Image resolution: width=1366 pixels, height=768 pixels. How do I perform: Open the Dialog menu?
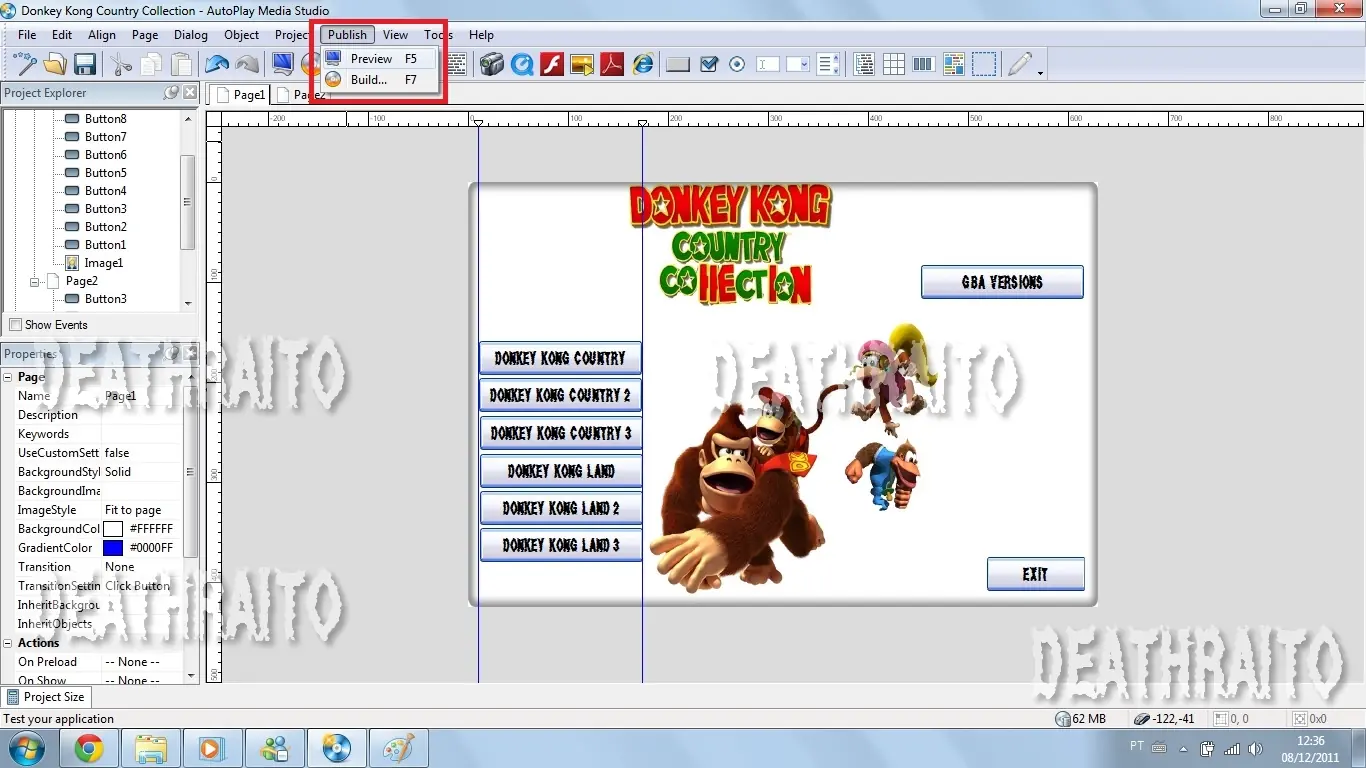coord(191,35)
